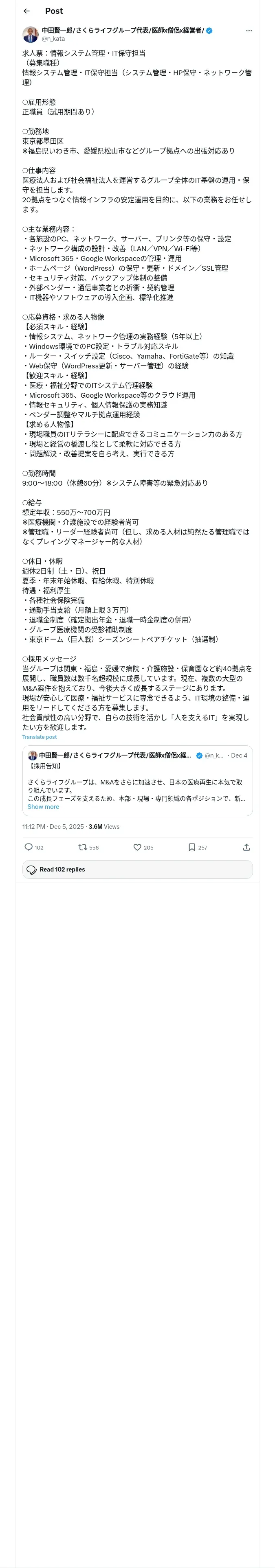This screenshot has width=275, height=1568.
Task: Open the quoted 【採用告知】 post card
Action: [137, 780]
